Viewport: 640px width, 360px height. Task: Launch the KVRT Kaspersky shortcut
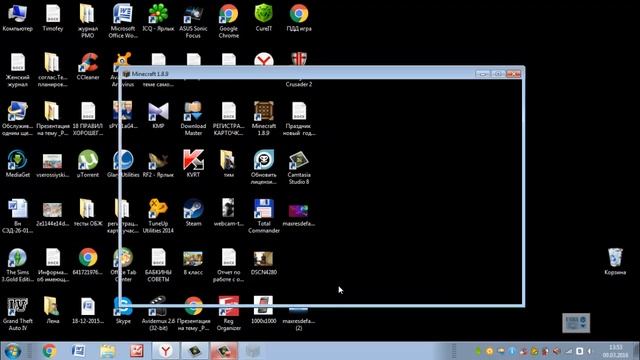tap(193, 164)
